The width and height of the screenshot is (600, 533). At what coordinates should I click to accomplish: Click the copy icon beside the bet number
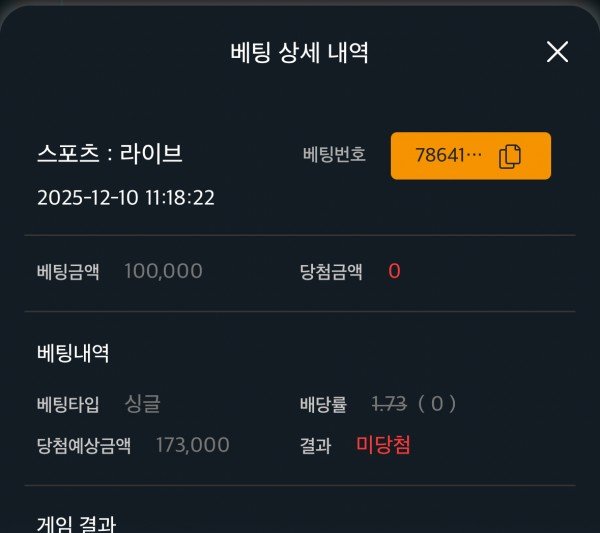point(510,156)
